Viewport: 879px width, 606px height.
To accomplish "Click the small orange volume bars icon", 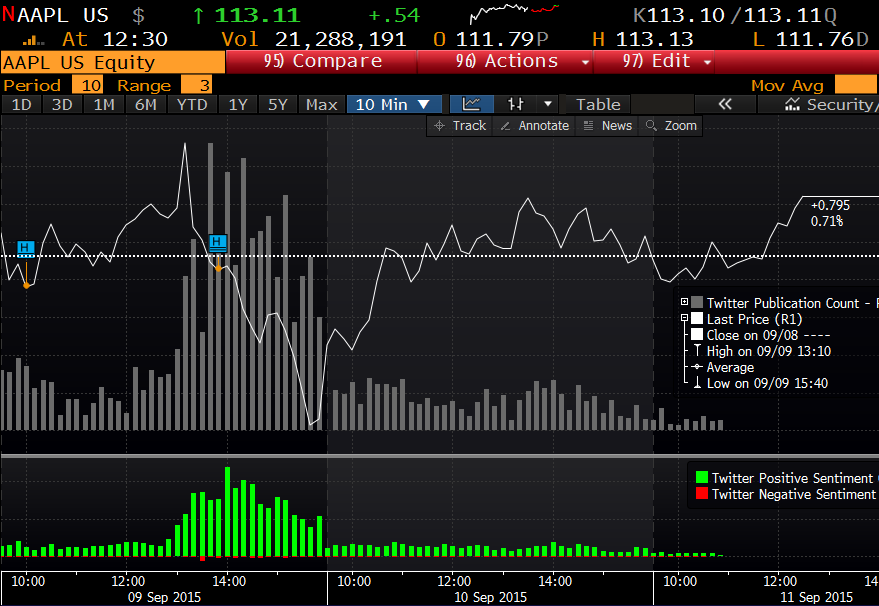I will [x=33, y=40].
